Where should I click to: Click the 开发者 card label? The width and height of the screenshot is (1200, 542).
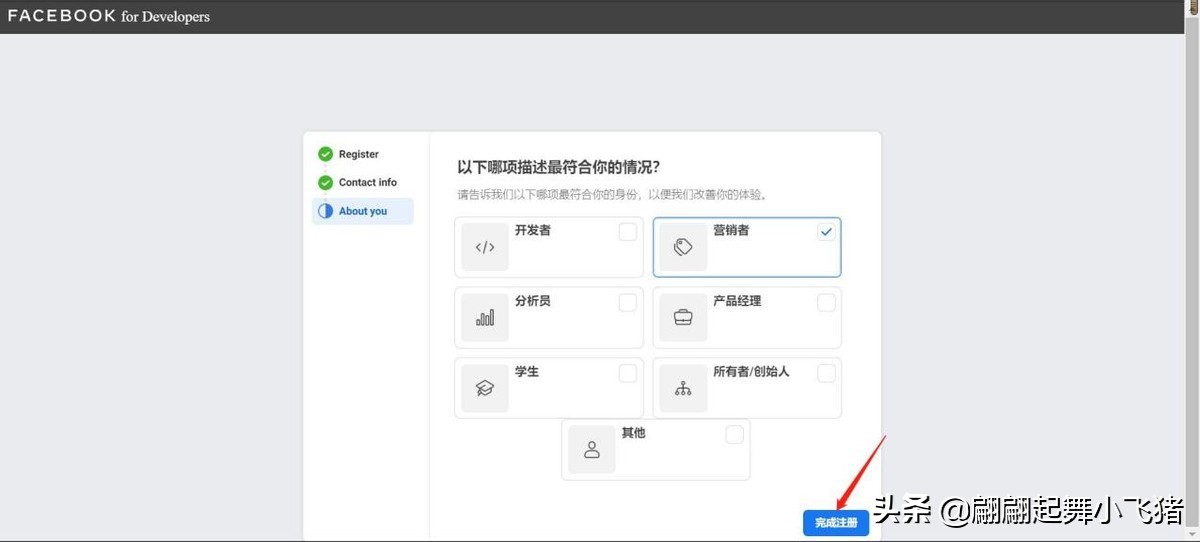coord(533,230)
